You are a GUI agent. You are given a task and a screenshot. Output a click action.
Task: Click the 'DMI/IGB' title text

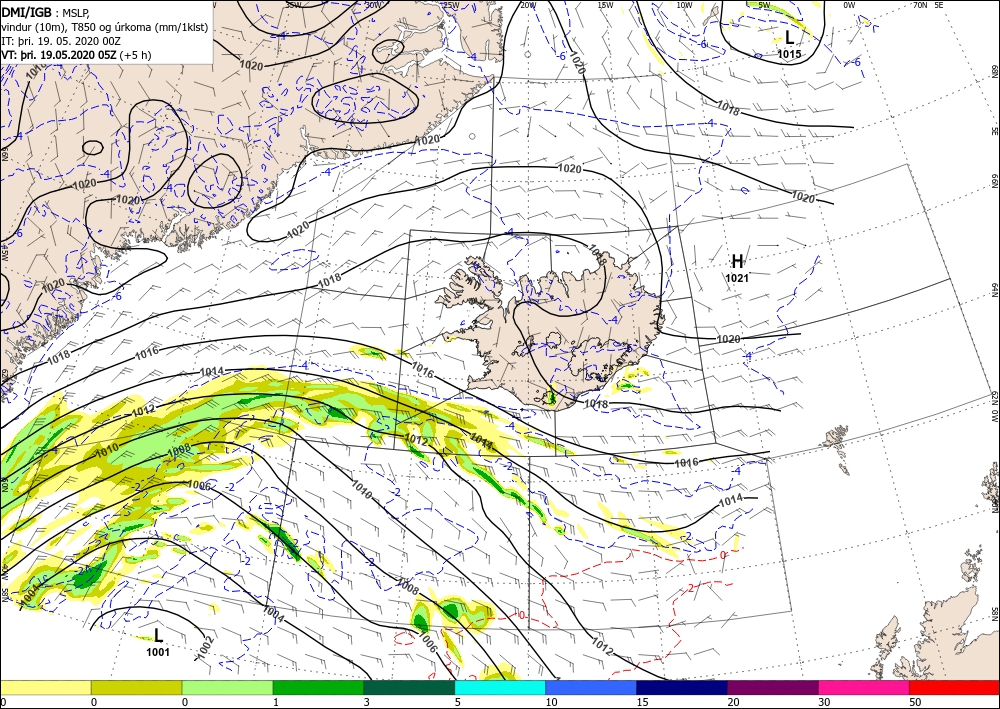(x=27, y=11)
